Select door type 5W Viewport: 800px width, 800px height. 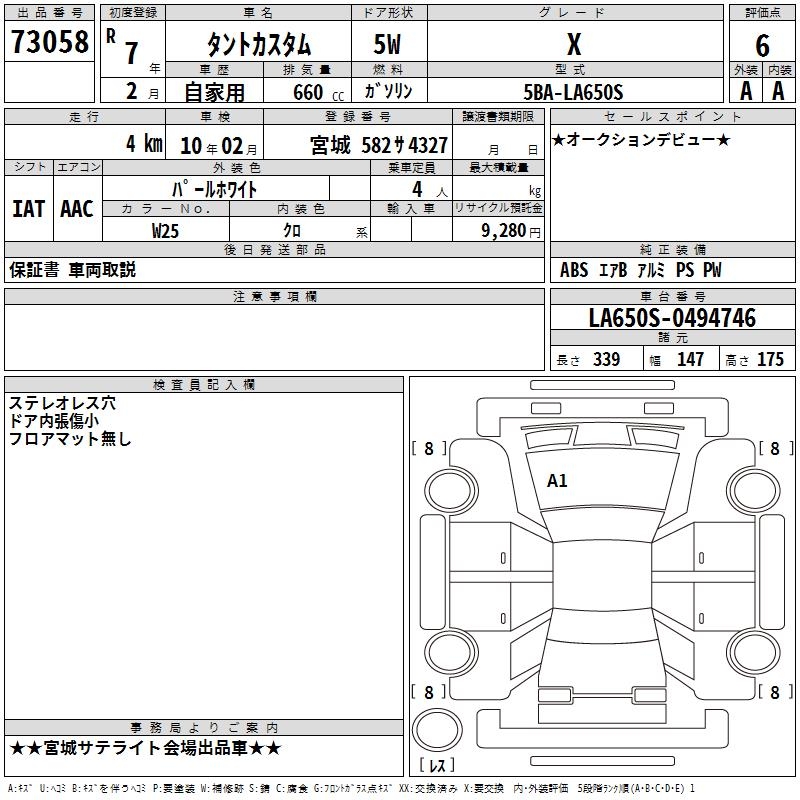[x=387, y=44]
